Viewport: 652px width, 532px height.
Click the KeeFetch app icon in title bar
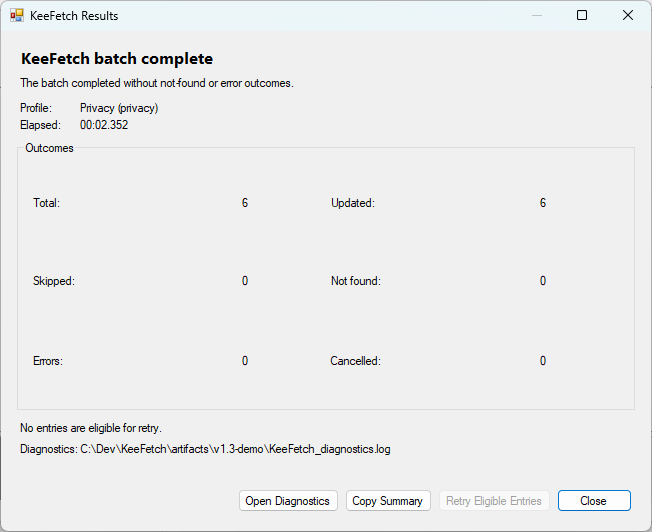tap(17, 16)
